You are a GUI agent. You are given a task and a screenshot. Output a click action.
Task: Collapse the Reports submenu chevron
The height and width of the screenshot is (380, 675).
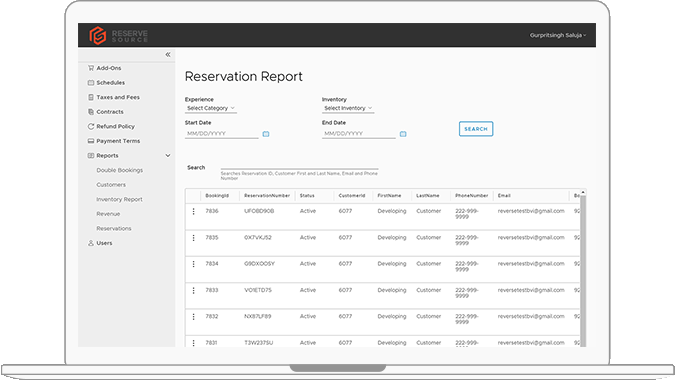coord(168,156)
